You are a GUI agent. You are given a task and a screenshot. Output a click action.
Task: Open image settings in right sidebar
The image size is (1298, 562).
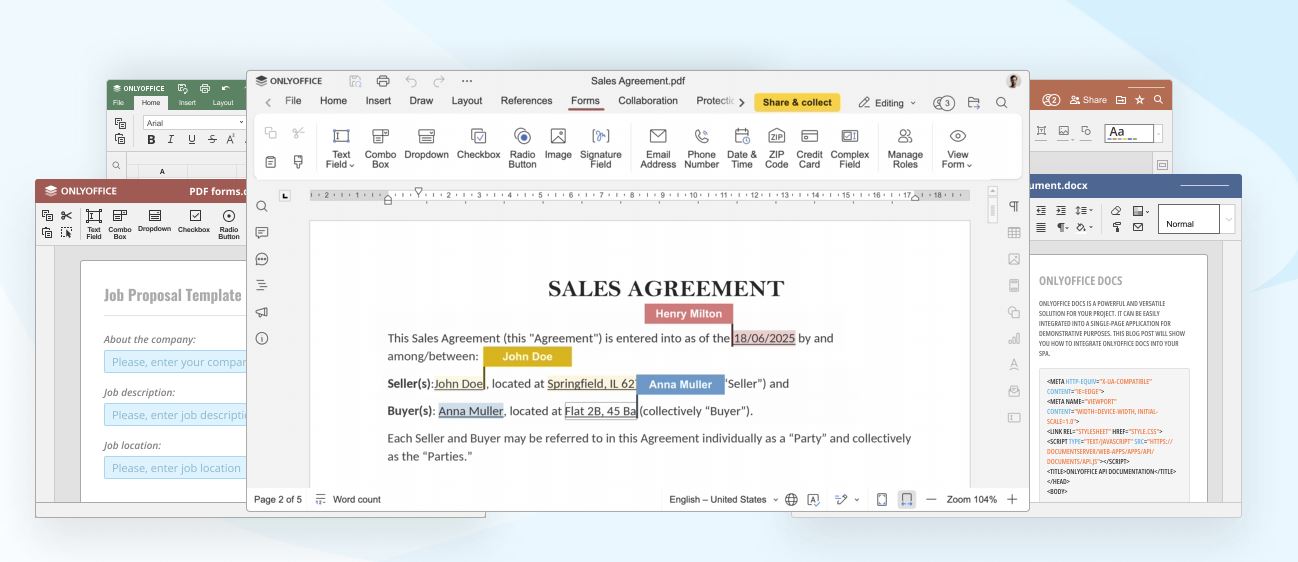point(1014,259)
